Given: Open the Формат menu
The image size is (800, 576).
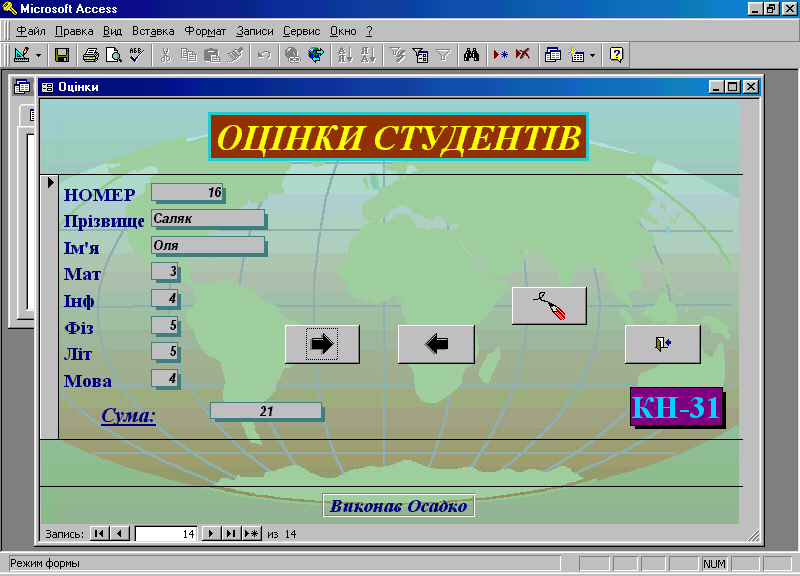Looking at the screenshot, I should [x=205, y=31].
